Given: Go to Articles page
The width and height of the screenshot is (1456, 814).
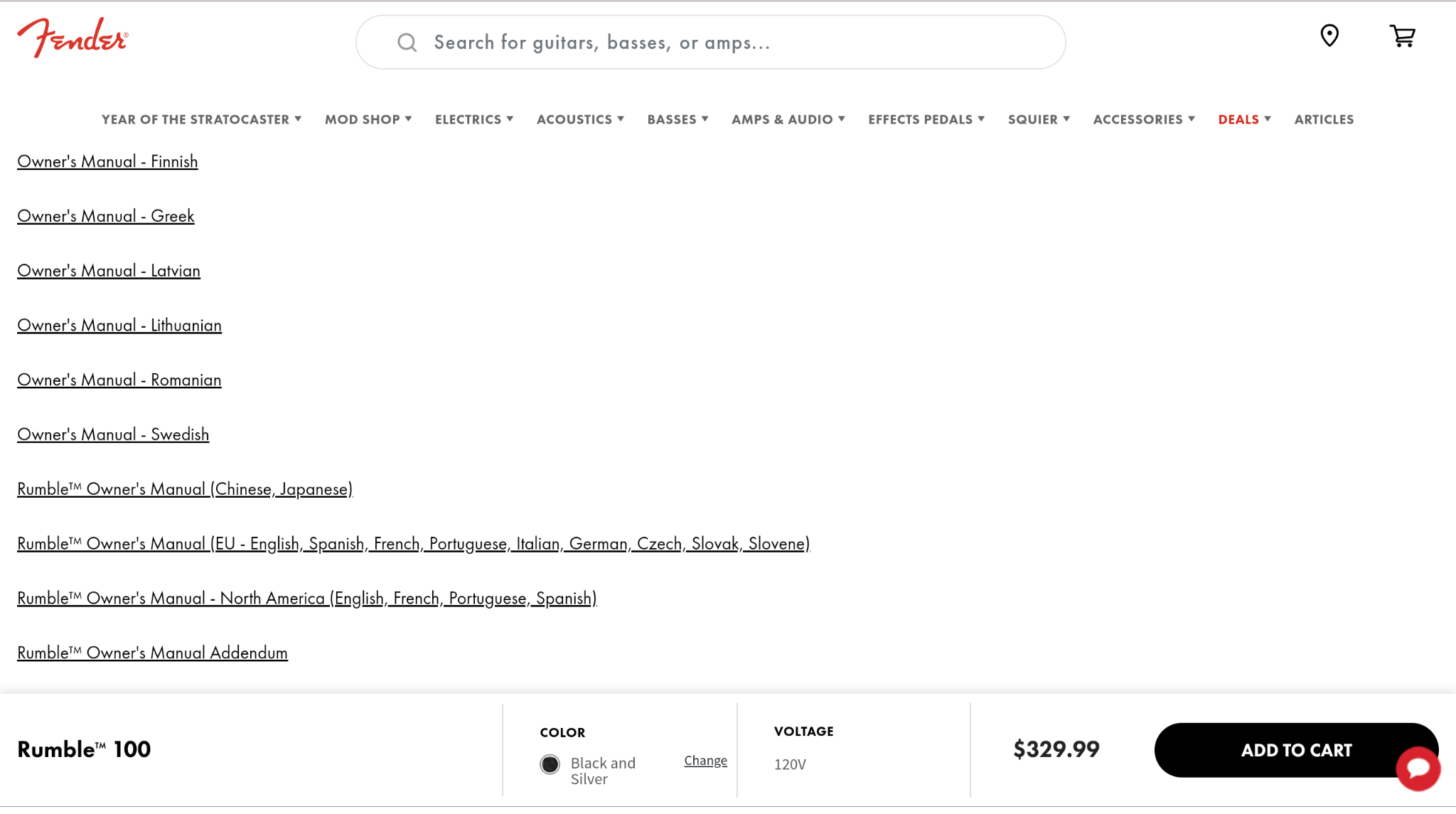Looking at the screenshot, I should (x=1324, y=119).
